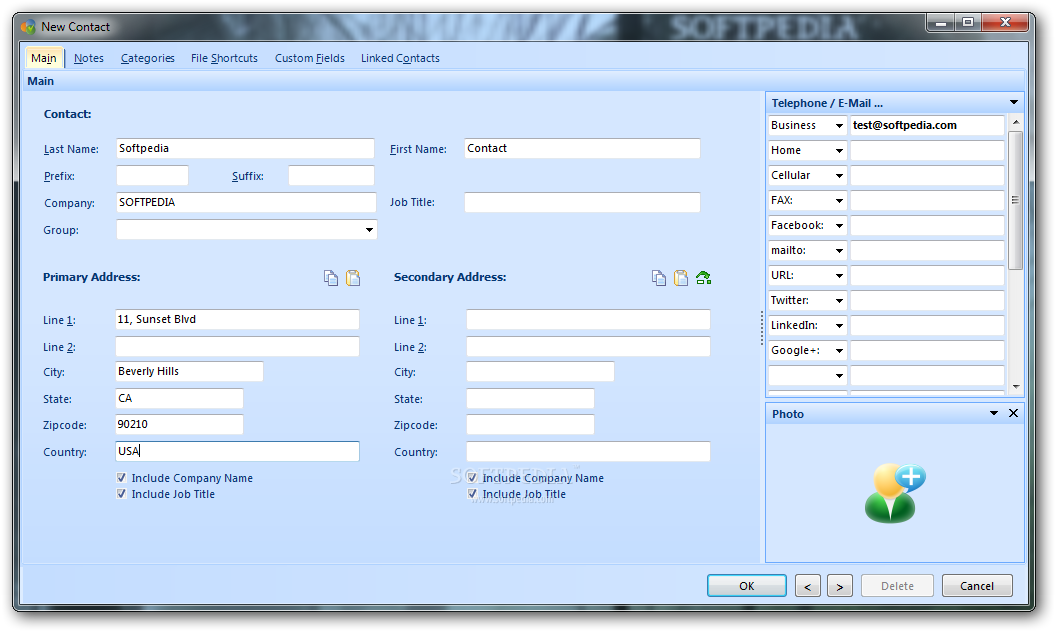Confirm with the OK button
This screenshot has width=1056, height=632.
click(x=747, y=586)
